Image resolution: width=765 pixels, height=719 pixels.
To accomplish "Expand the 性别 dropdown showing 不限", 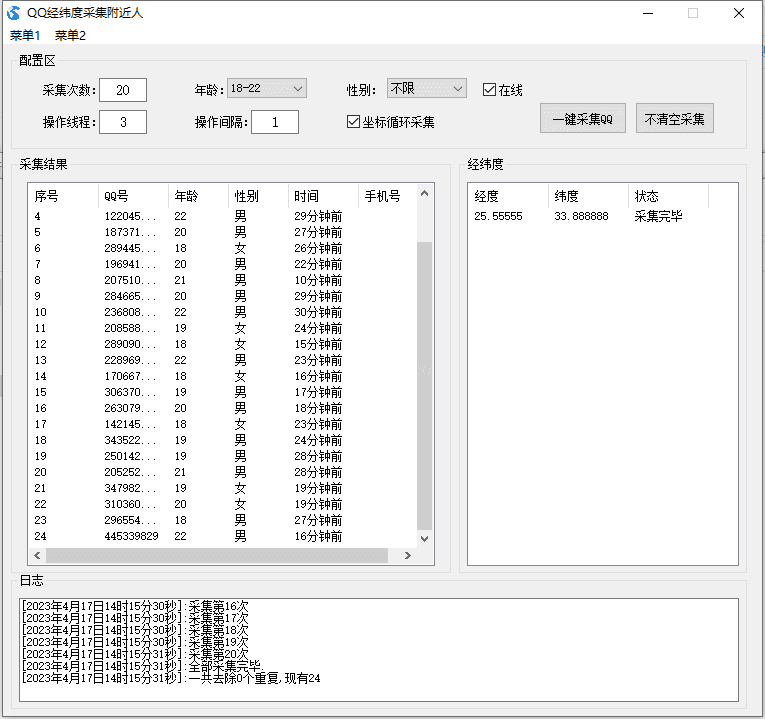I will click(427, 89).
